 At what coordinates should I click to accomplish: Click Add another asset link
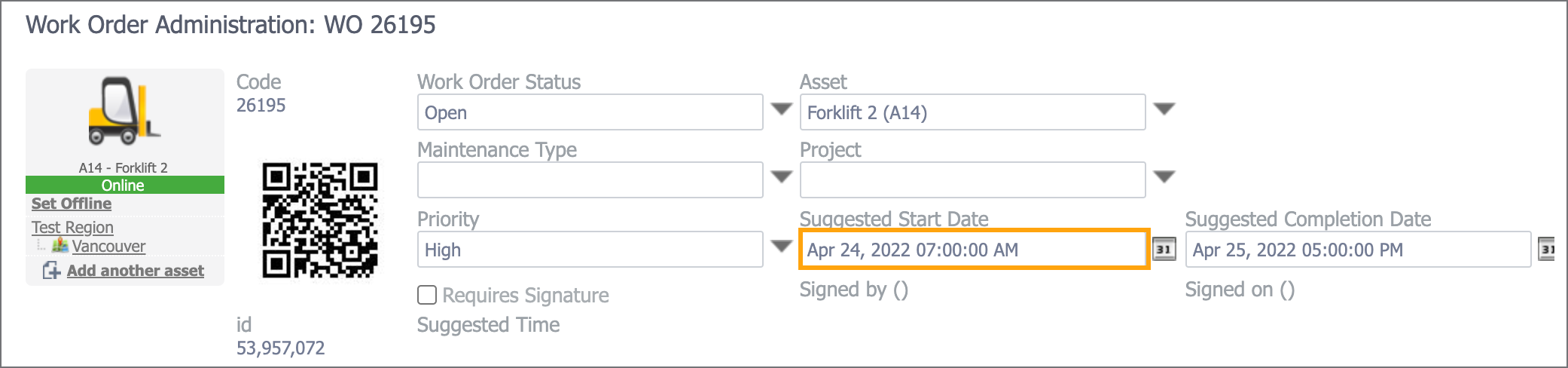click(136, 271)
